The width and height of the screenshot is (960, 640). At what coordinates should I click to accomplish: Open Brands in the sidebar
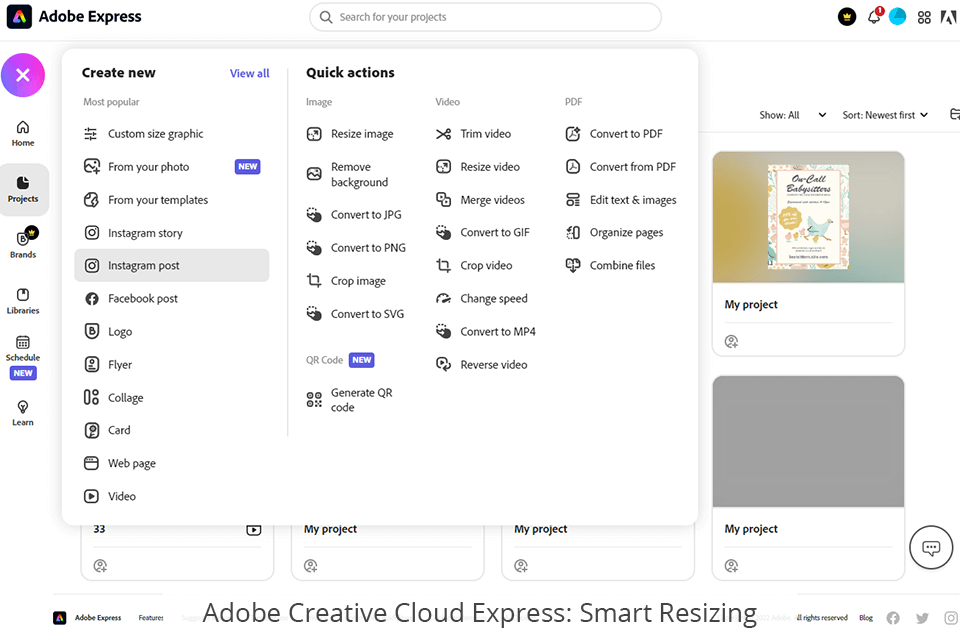pyautogui.click(x=23, y=243)
